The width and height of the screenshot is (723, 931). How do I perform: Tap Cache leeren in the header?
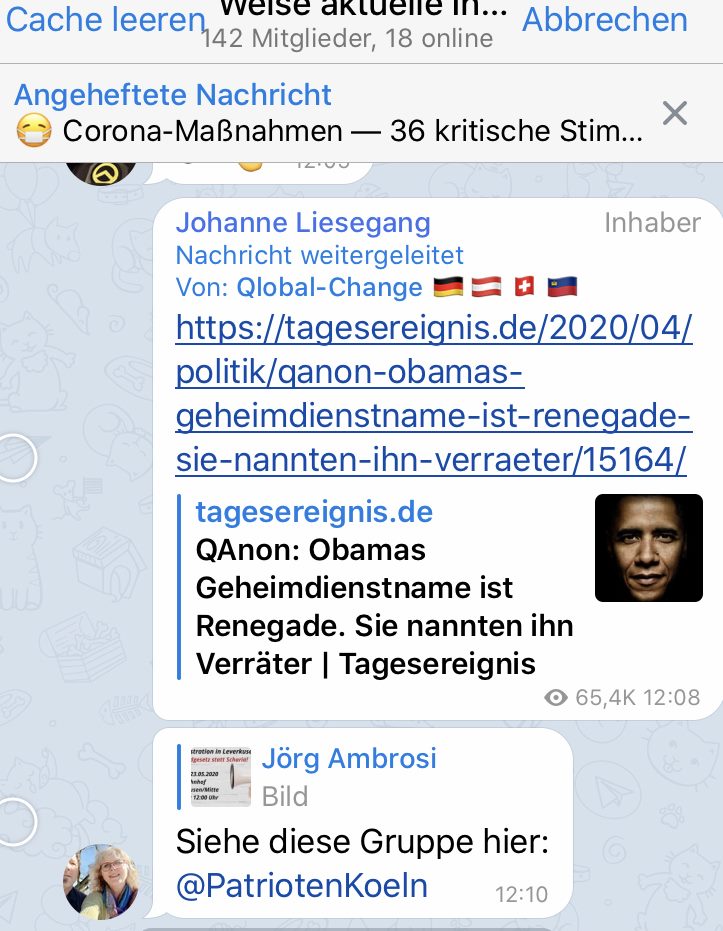[106, 20]
